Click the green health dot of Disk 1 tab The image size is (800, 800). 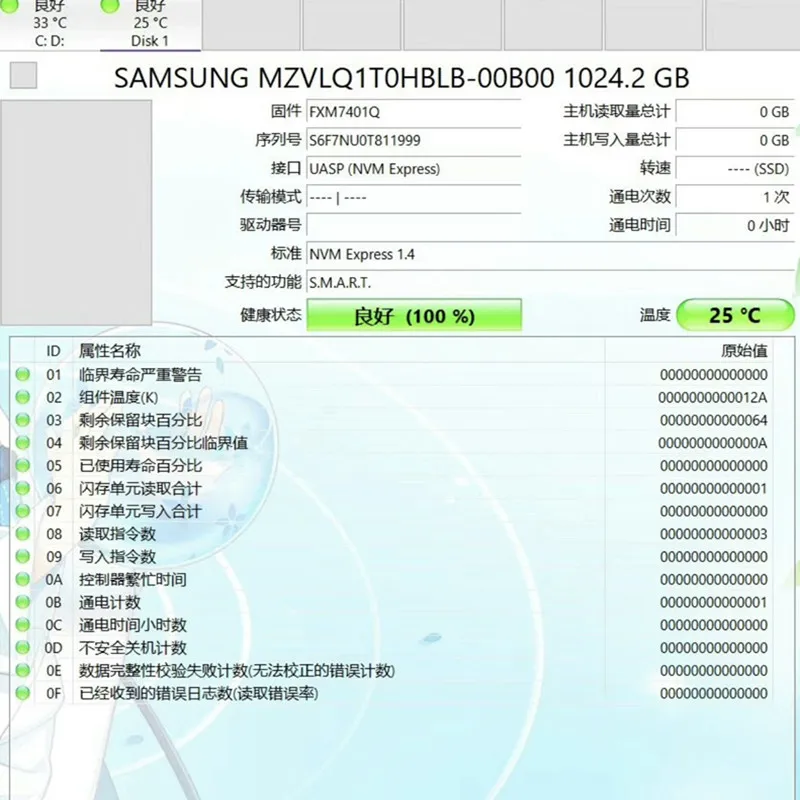[x=110, y=6]
